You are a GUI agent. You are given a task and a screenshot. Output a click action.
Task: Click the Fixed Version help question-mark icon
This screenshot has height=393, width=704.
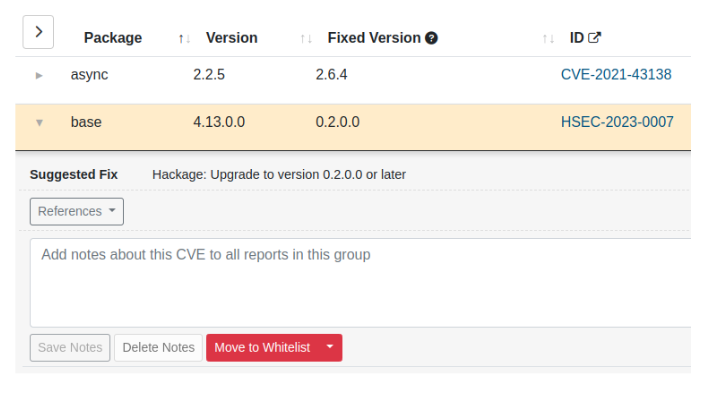pos(431,38)
